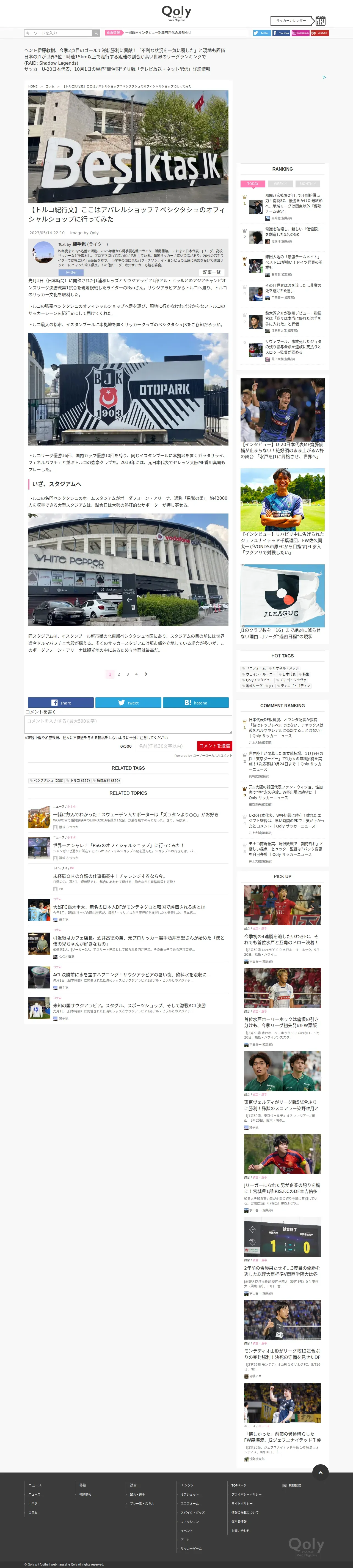Open footer link TOPページ
The width and height of the screenshot is (353, 1568).
(x=239, y=1485)
